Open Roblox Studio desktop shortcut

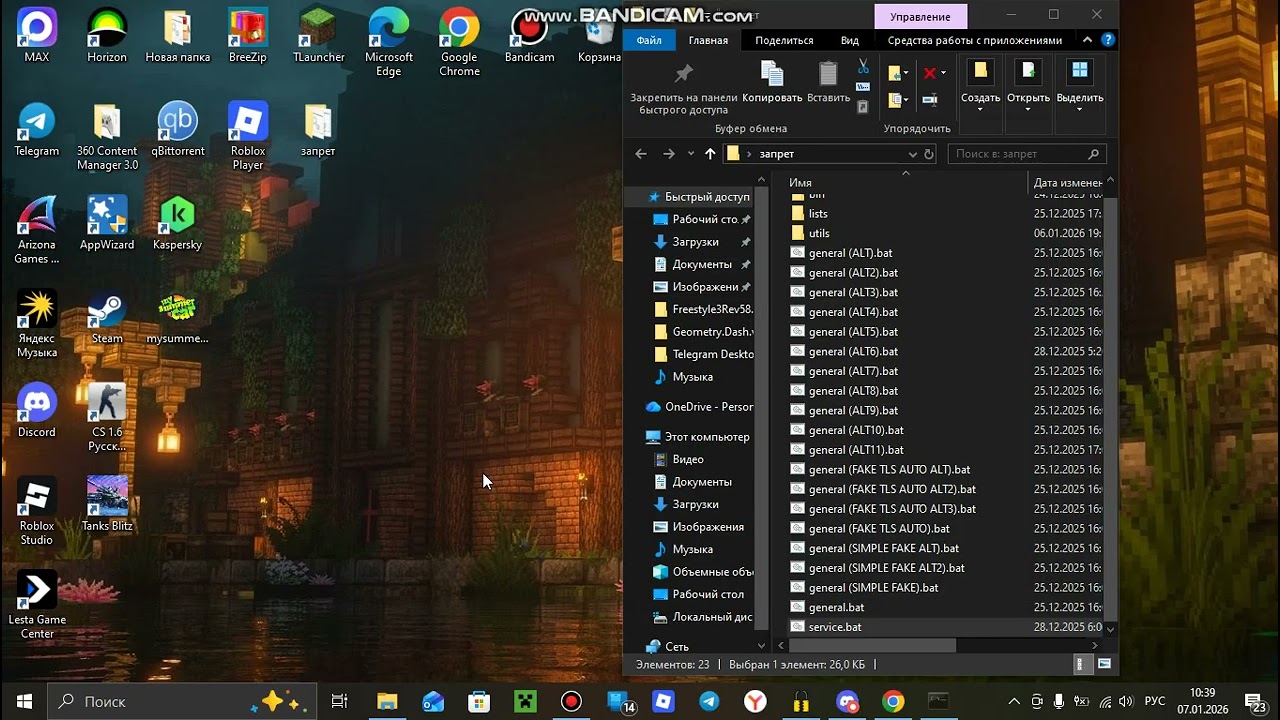pyautogui.click(x=37, y=511)
